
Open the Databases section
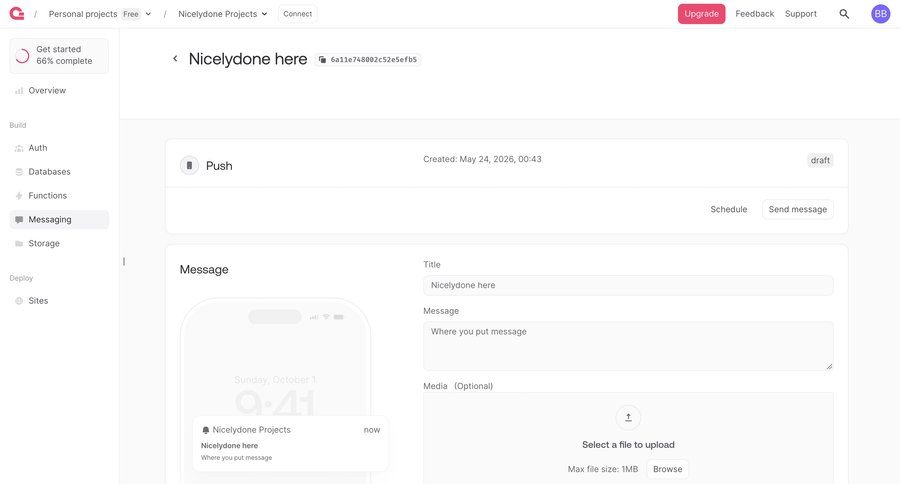(59, 172)
